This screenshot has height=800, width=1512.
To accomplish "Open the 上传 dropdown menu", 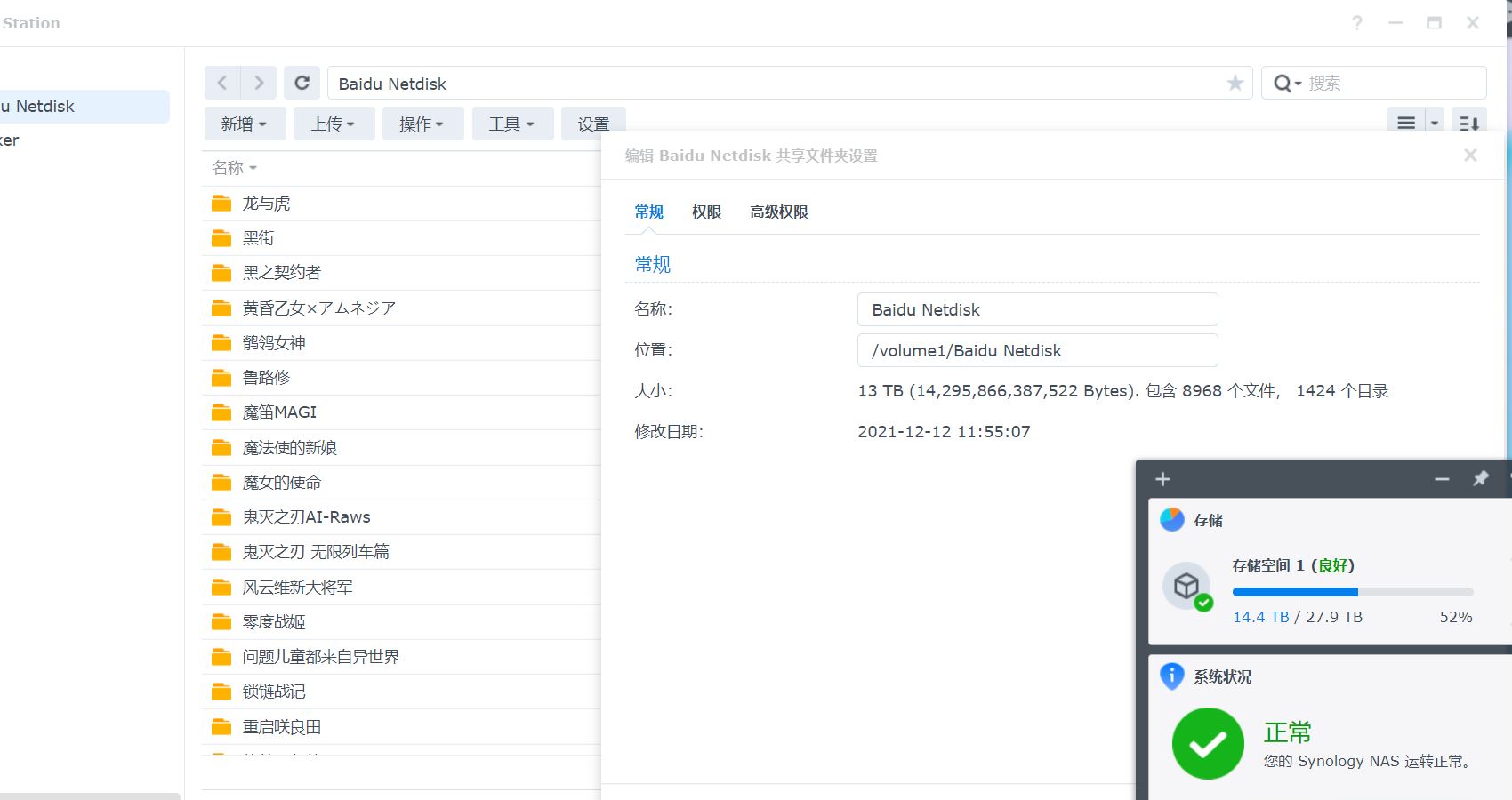I will click(x=334, y=124).
